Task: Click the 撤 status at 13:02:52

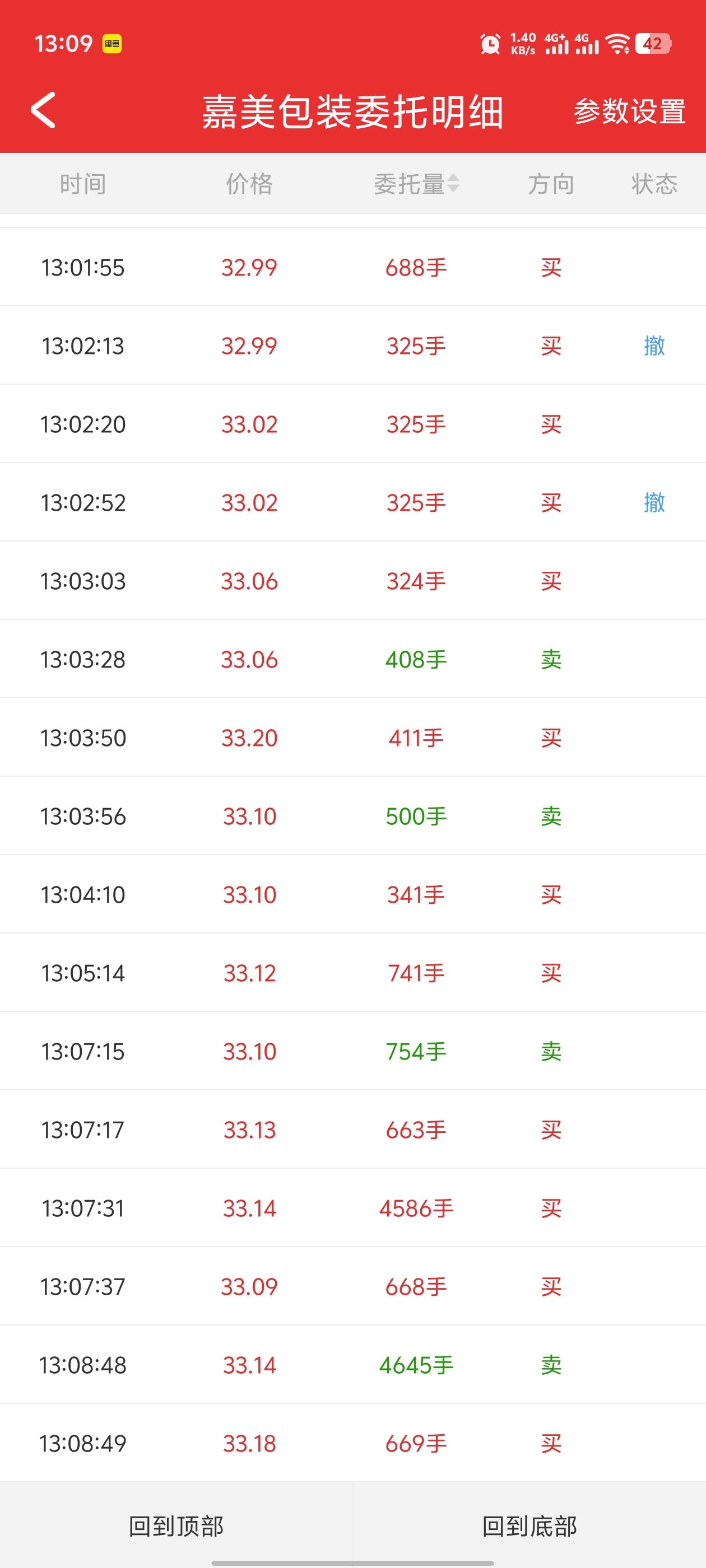Action: point(654,503)
